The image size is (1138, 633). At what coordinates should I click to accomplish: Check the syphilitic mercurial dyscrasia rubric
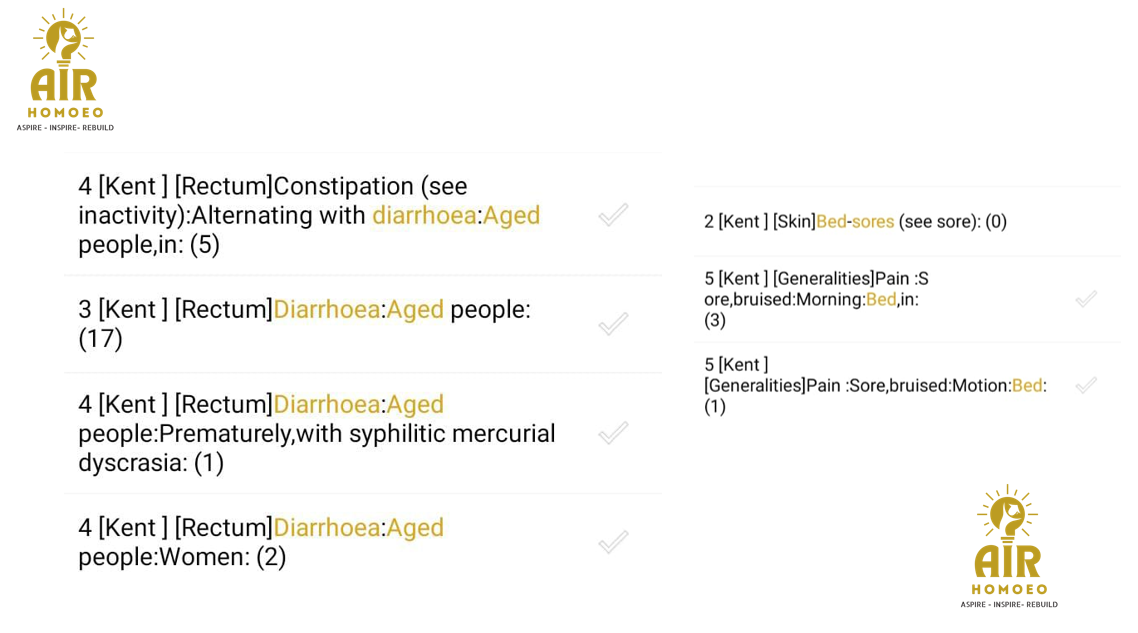click(613, 433)
